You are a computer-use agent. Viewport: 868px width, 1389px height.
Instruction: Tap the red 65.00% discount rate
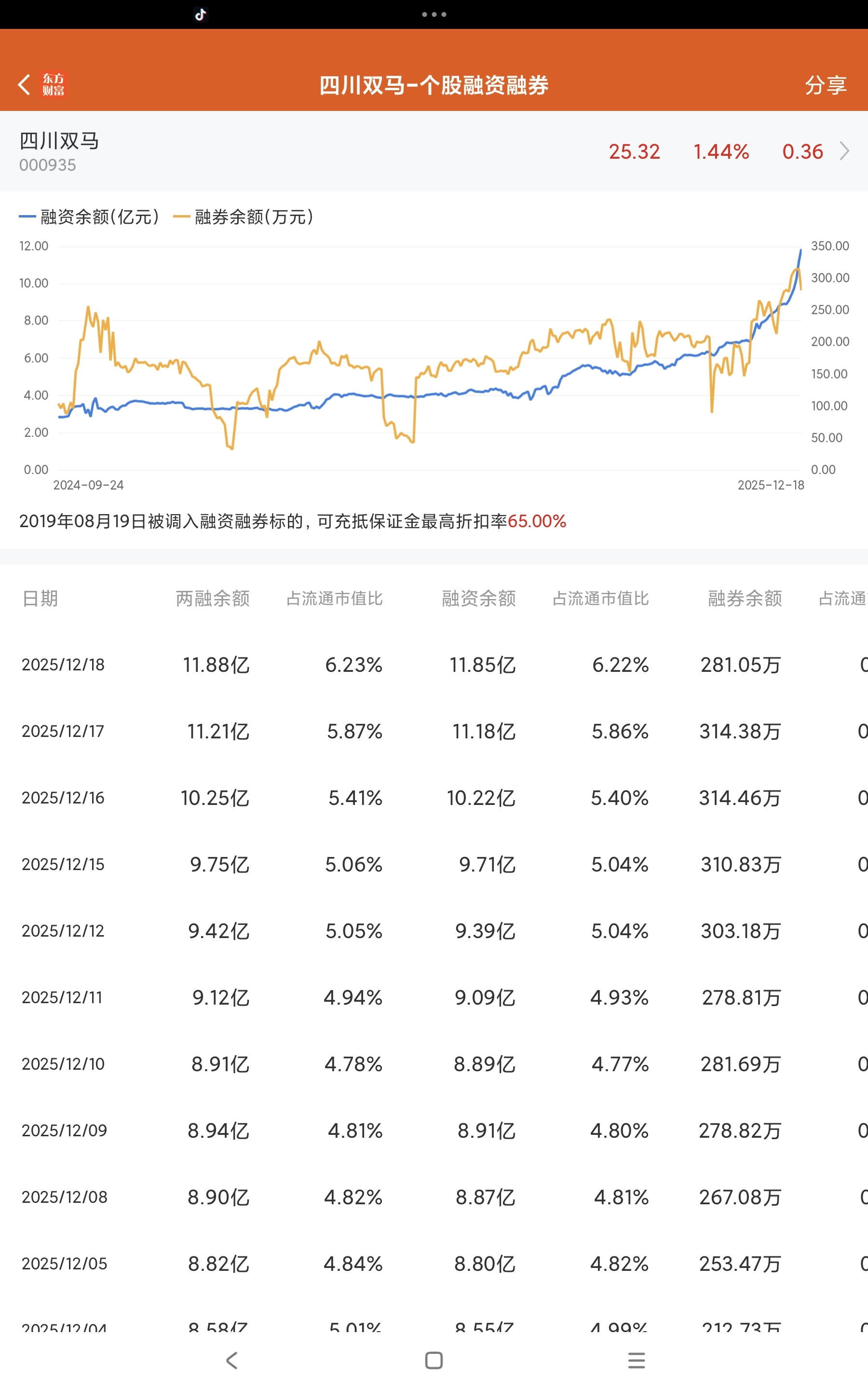click(x=537, y=521)
